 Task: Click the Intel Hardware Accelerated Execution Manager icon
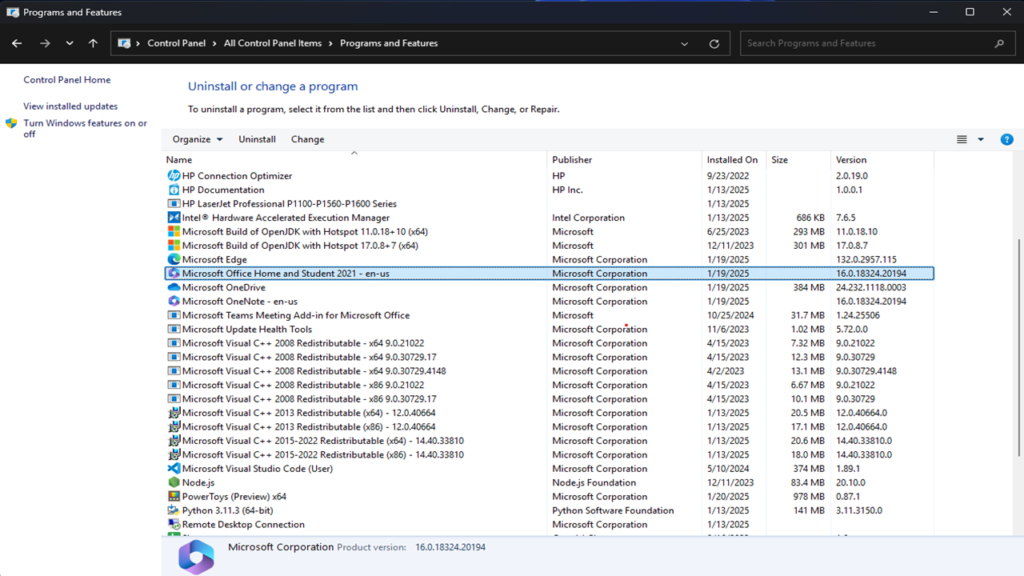tap(174, 217)
